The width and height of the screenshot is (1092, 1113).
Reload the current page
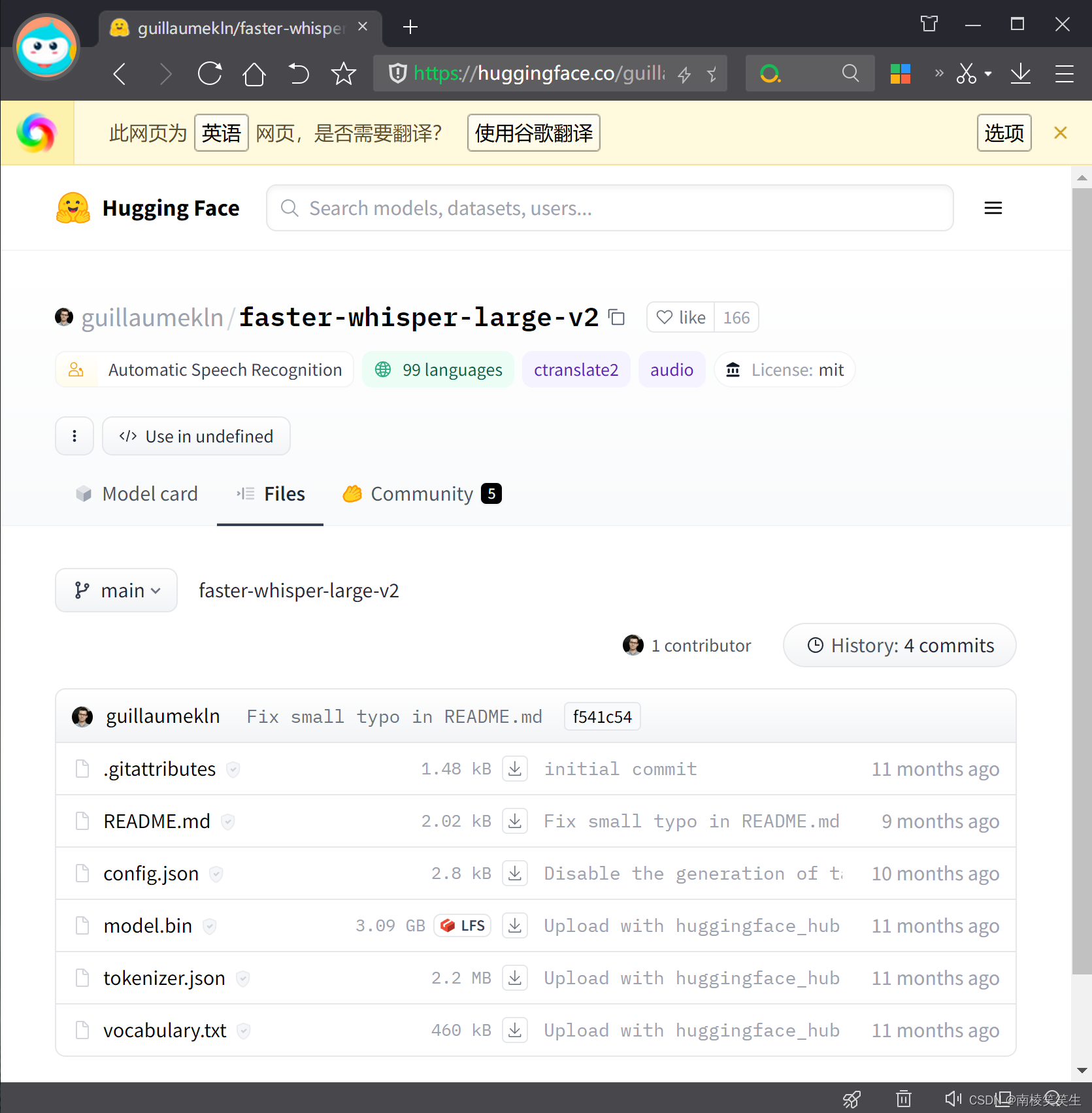point(210,74)
